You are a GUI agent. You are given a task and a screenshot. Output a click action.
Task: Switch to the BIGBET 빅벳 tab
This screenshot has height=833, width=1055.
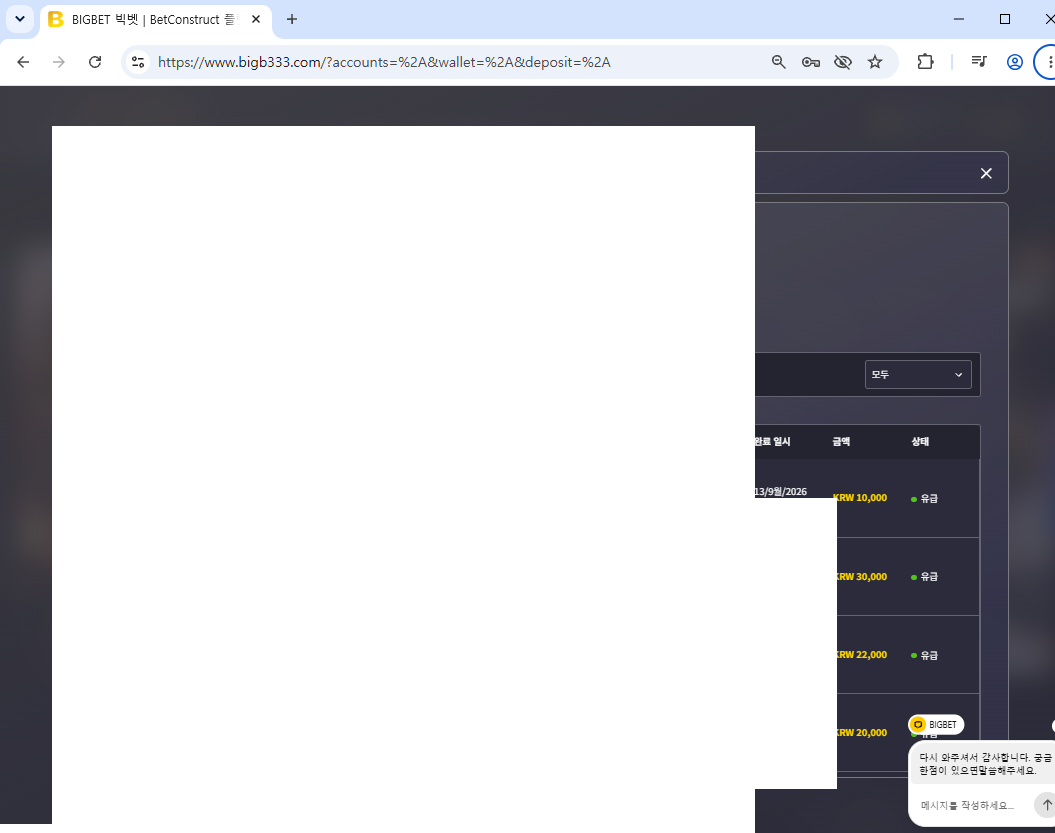tap(145, 20)
